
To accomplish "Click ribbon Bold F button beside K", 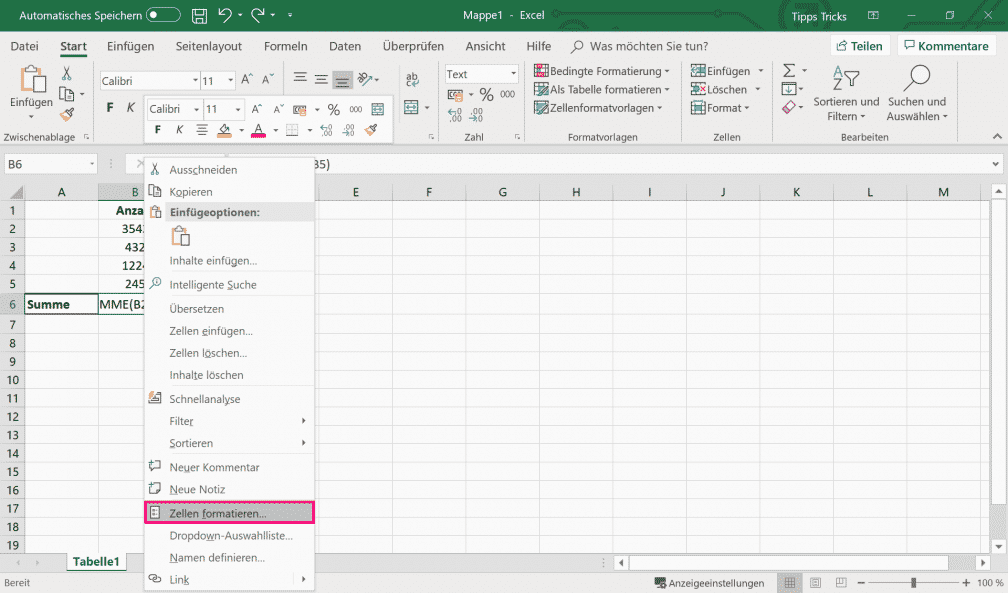I will point(110,107).
